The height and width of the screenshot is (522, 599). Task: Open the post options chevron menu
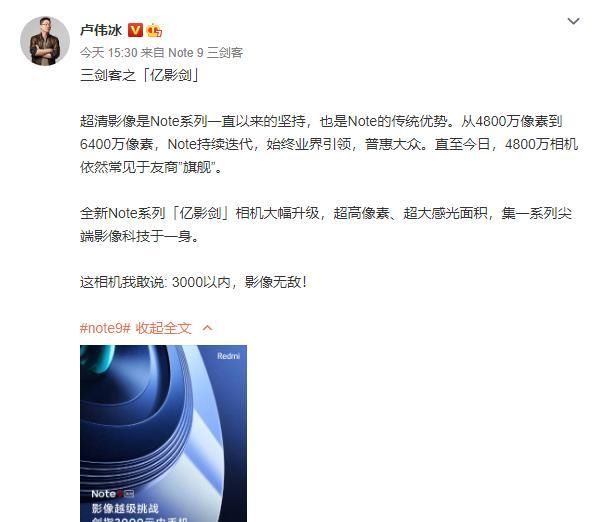[573, 21]
